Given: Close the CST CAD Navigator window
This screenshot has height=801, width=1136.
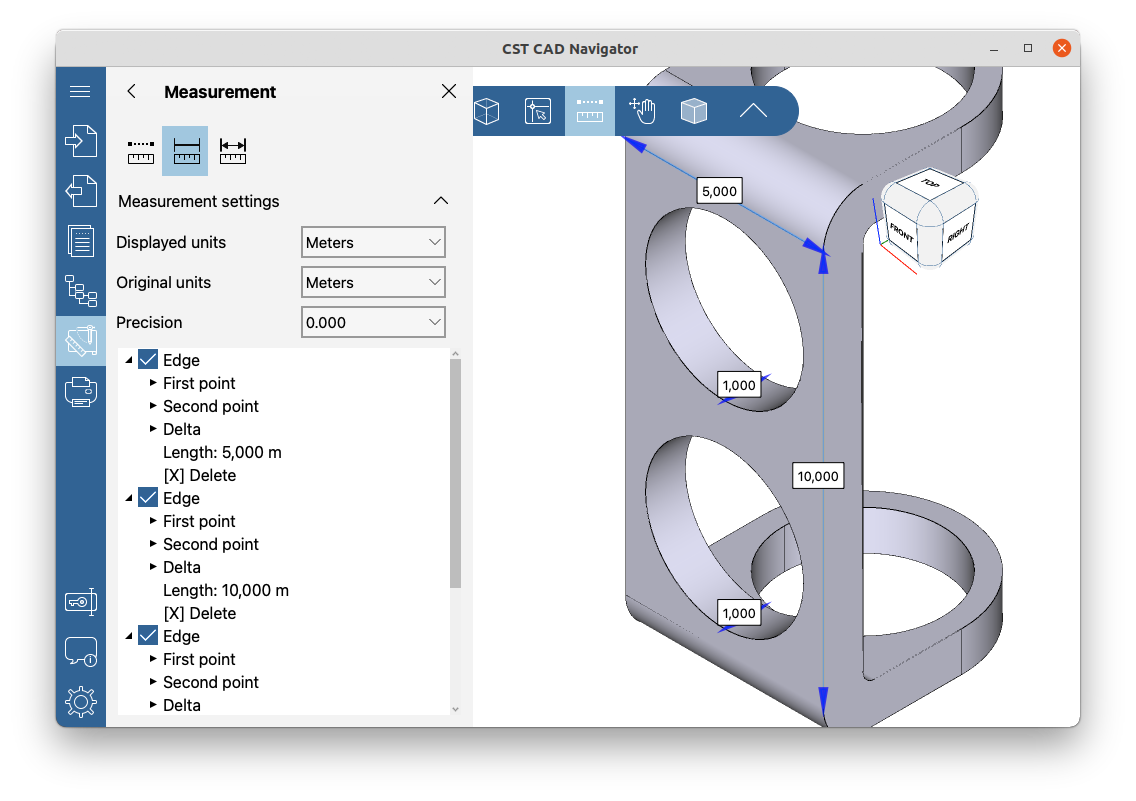Looking at the screenshot, I should (x=1061, y=49).
